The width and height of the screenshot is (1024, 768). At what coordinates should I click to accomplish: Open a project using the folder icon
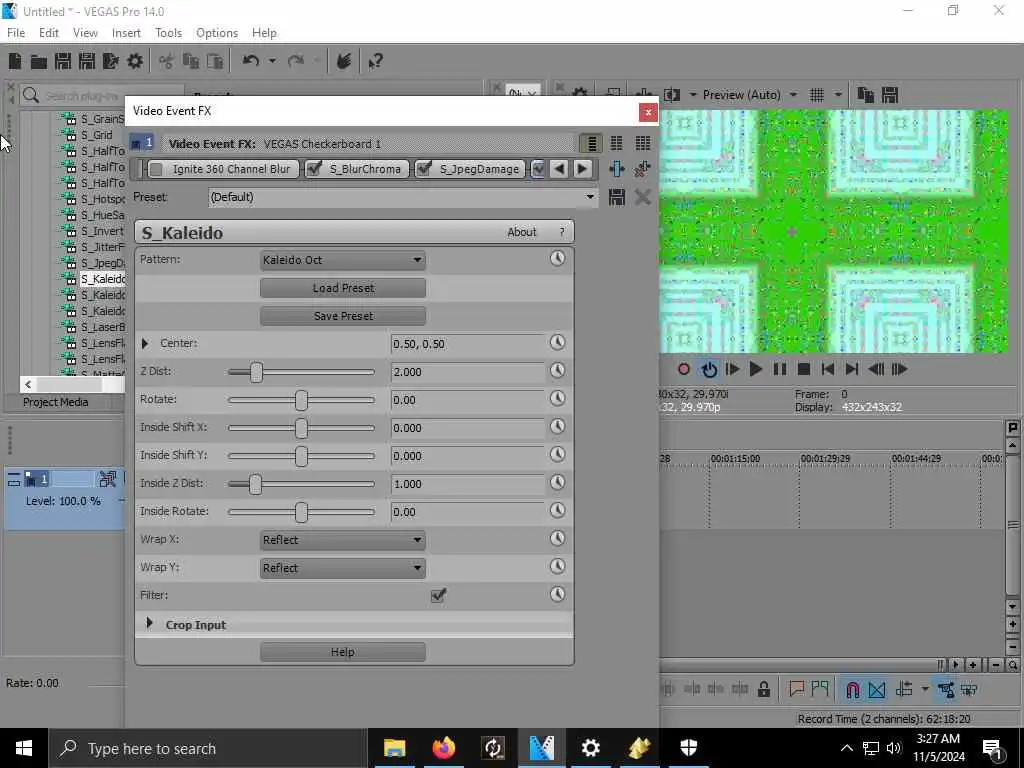point(39,61)
